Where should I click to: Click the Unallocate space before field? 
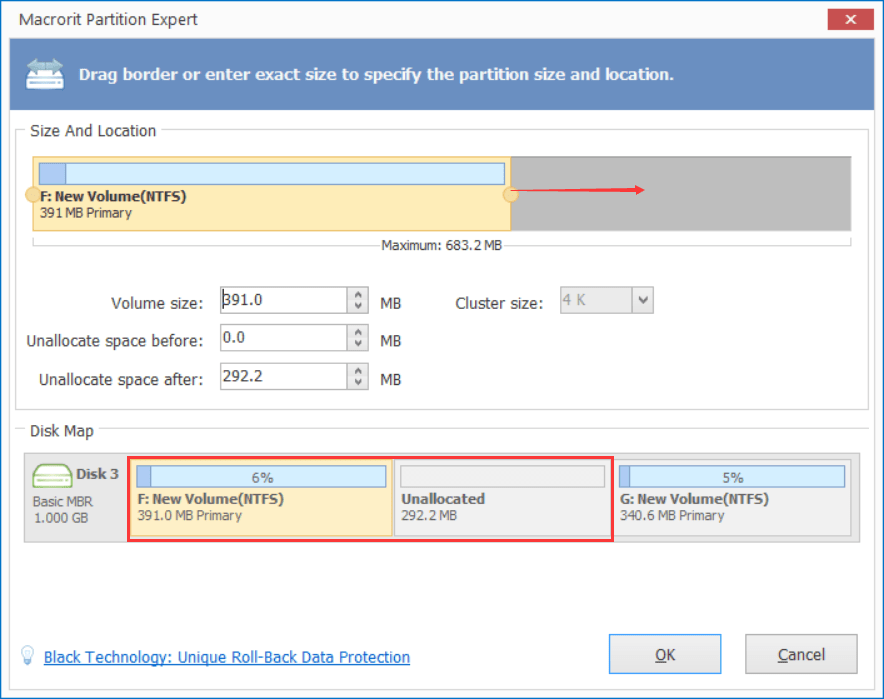tap(284, 338)
